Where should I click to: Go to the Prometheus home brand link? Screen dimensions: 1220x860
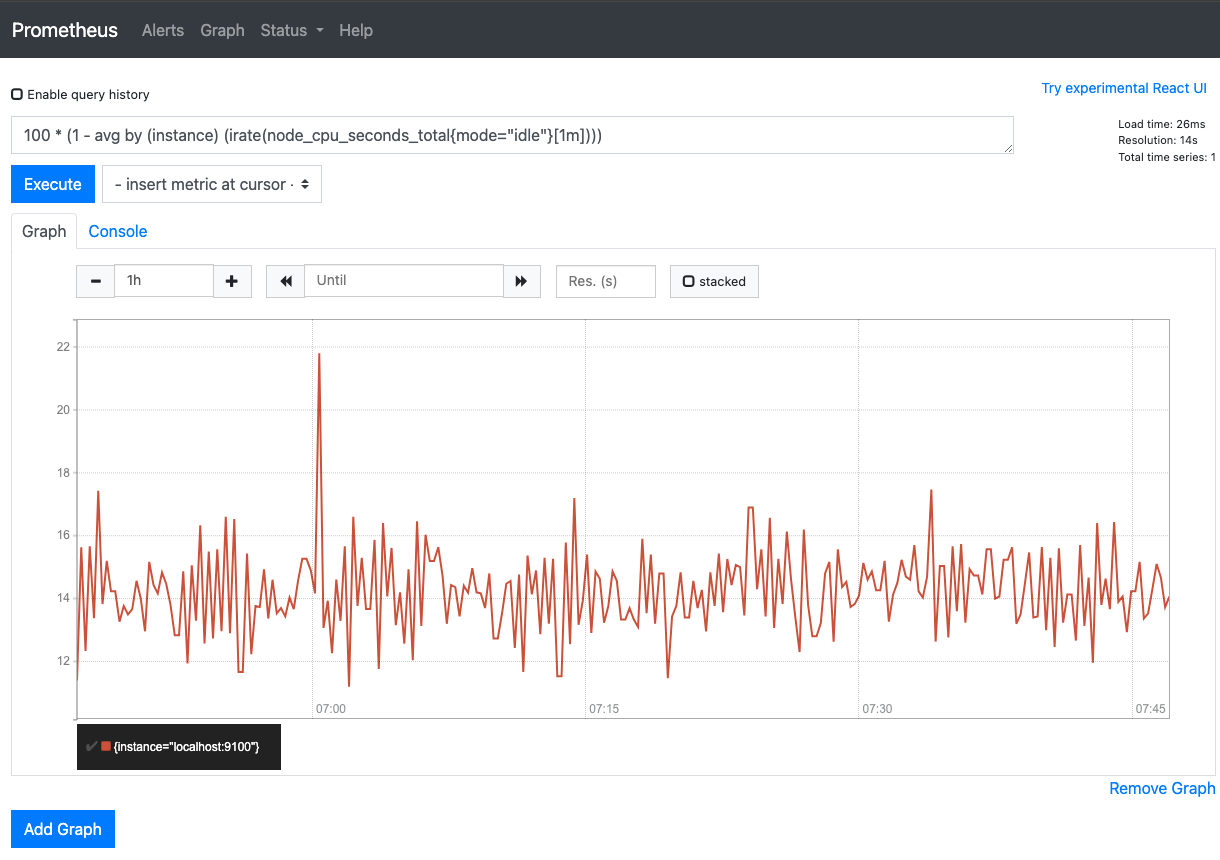[x=65, y=30]
